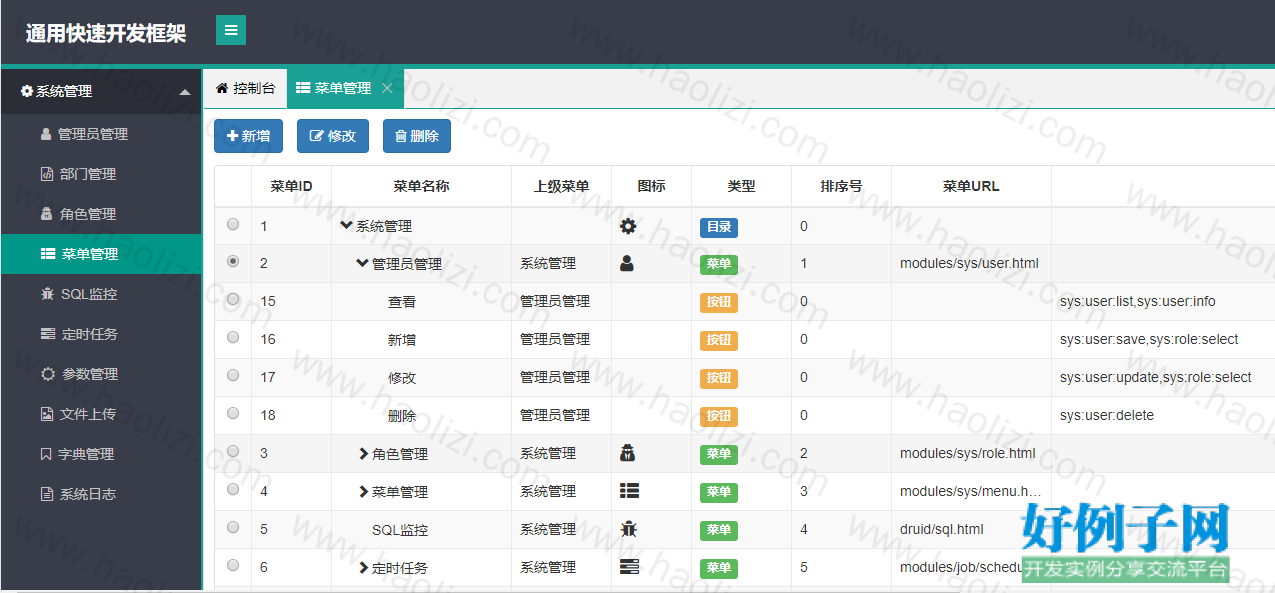Click the 按钮 badge in 查看 row

click(x=719, y=303)
